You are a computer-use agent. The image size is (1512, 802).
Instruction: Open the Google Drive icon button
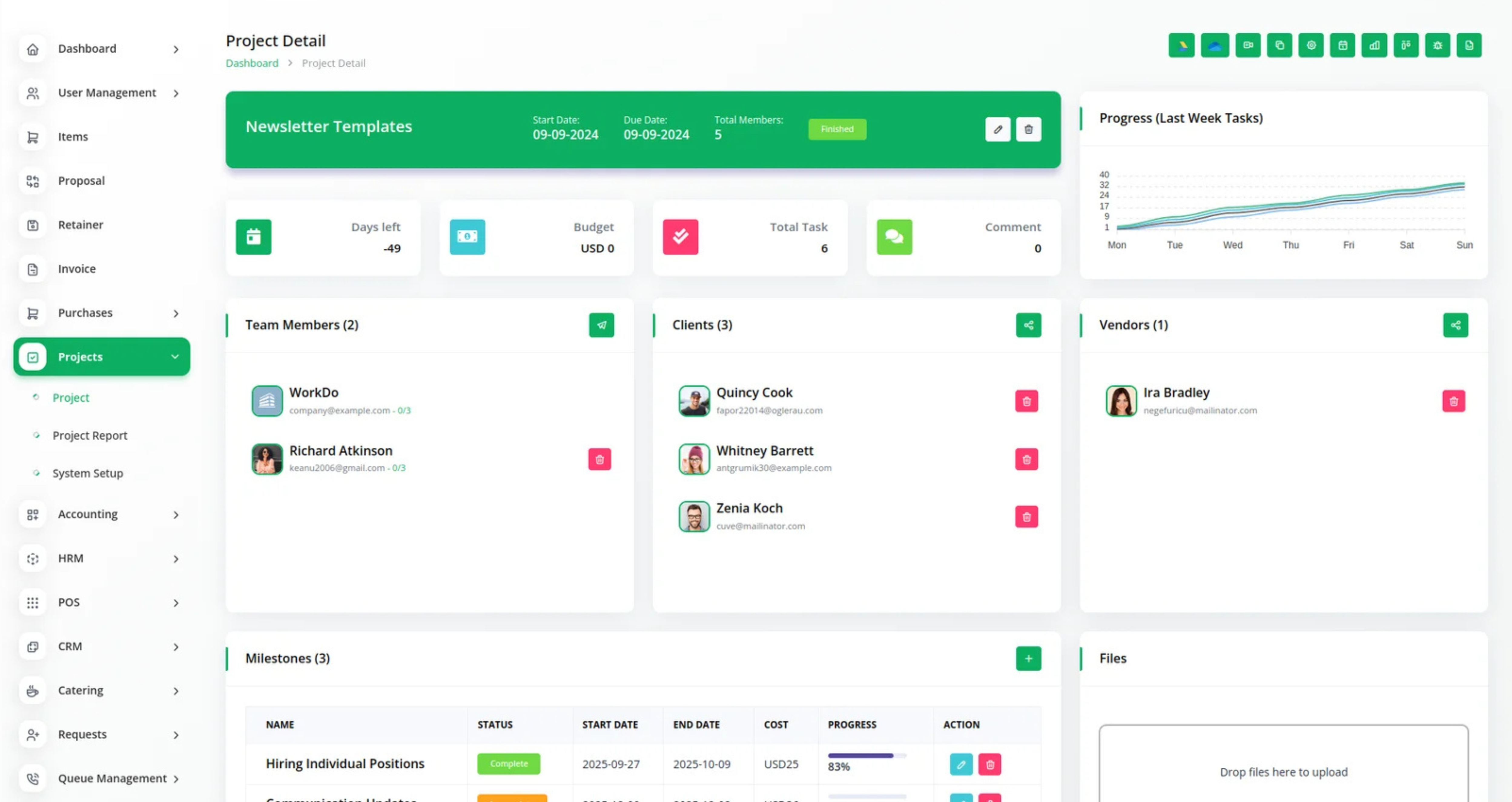pos(1182,45)
